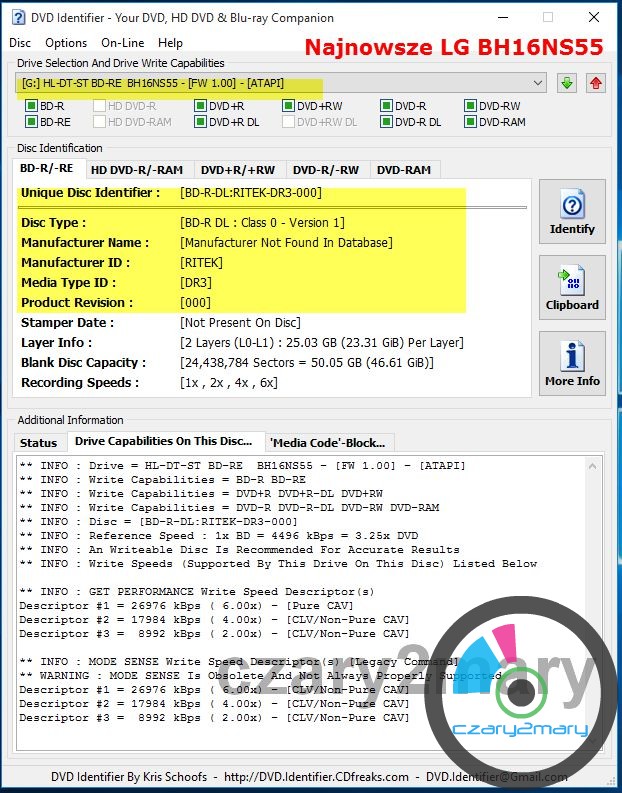The height and width of the screenshot is (793, 622).
Task: Open the On-Line menu
Action: (x=122, y=43)
